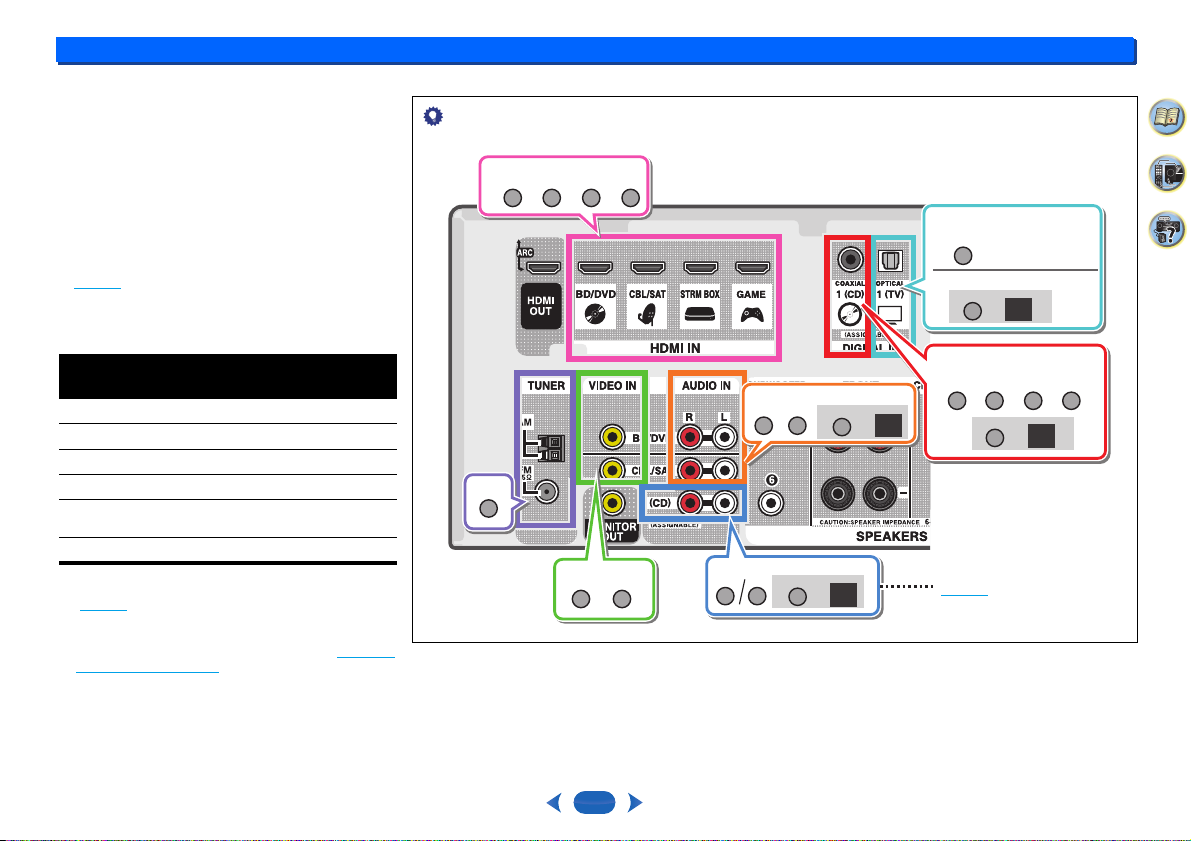Click the GAME label in HDMI IN
This screenshot has width=1191, height=841.
pos(751,294)
